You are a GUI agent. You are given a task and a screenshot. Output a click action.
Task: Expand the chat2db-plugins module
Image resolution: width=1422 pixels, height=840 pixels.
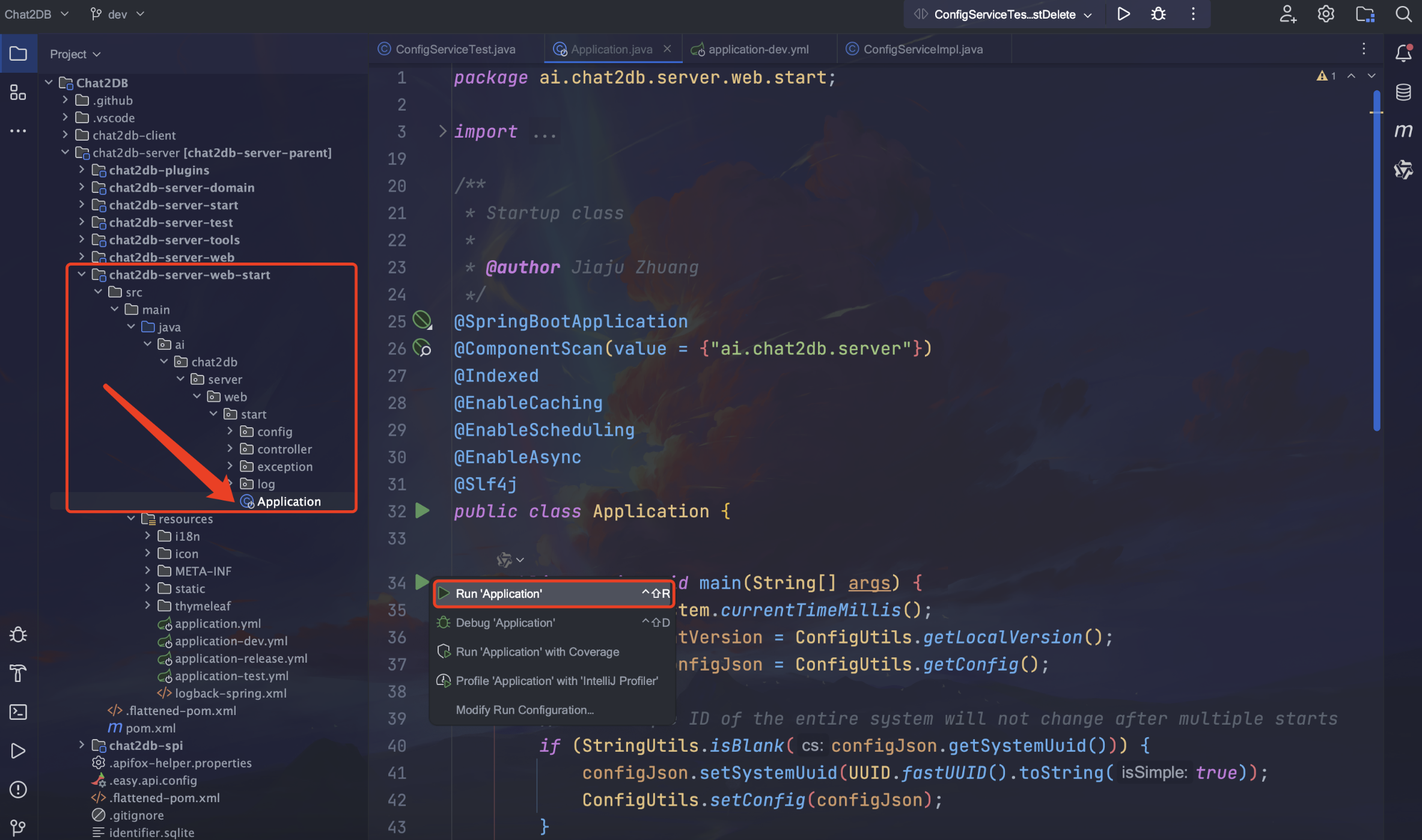pos(82,169)
